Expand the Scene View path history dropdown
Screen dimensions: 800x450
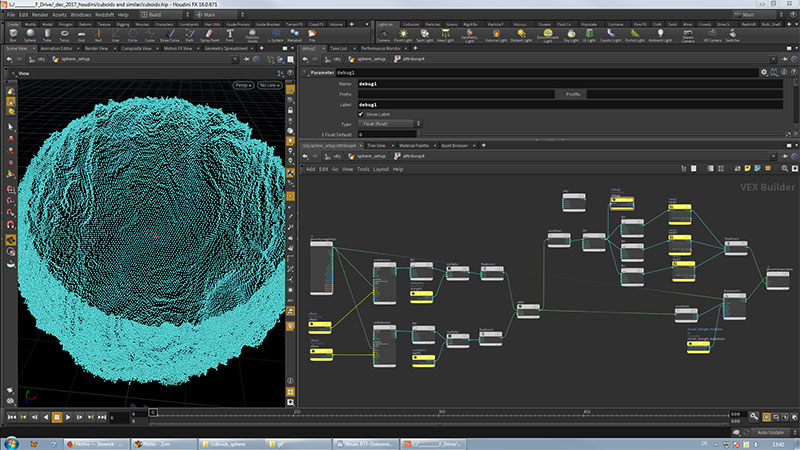(235, 59)
